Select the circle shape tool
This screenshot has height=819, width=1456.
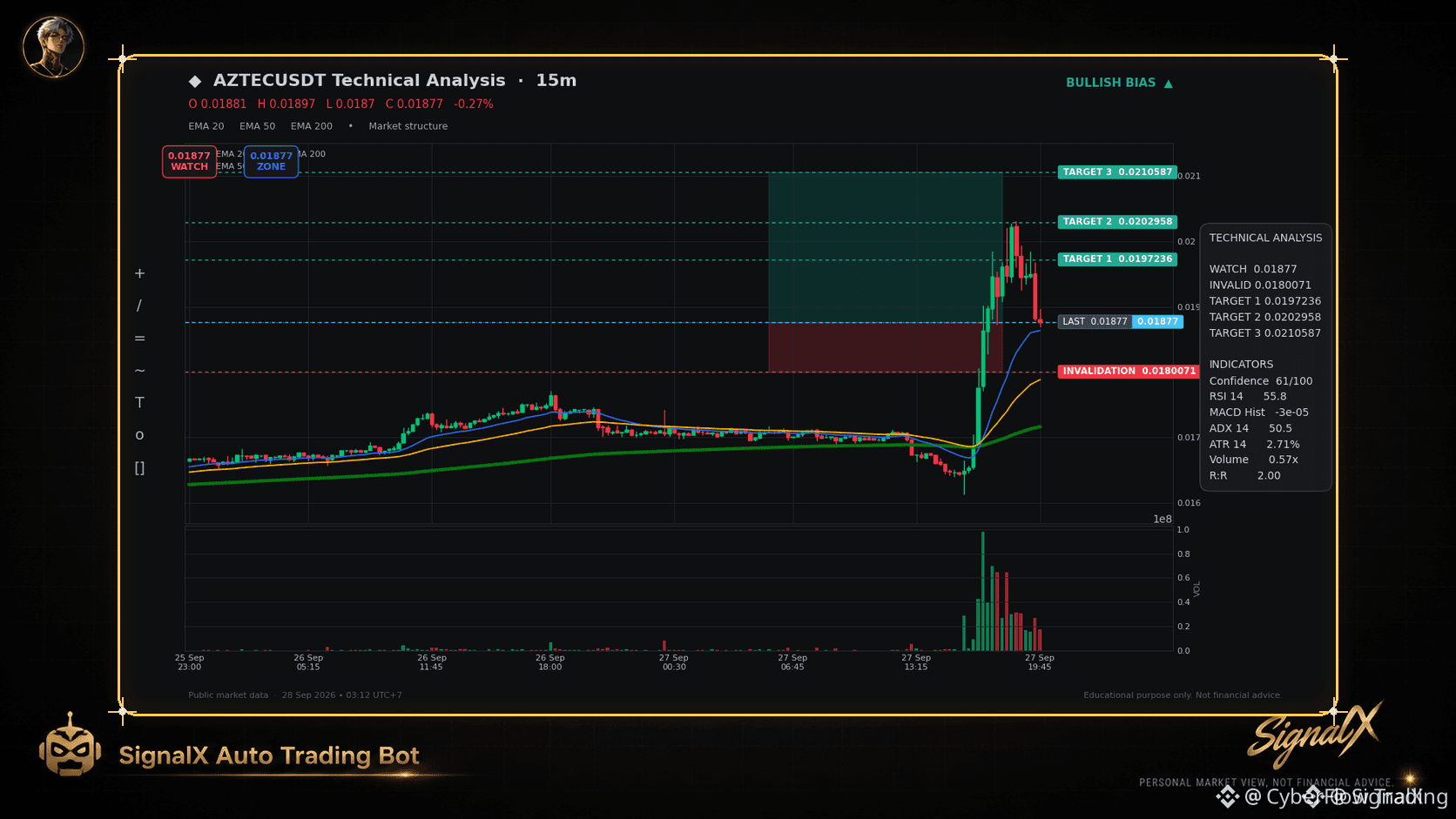point(139,435)
